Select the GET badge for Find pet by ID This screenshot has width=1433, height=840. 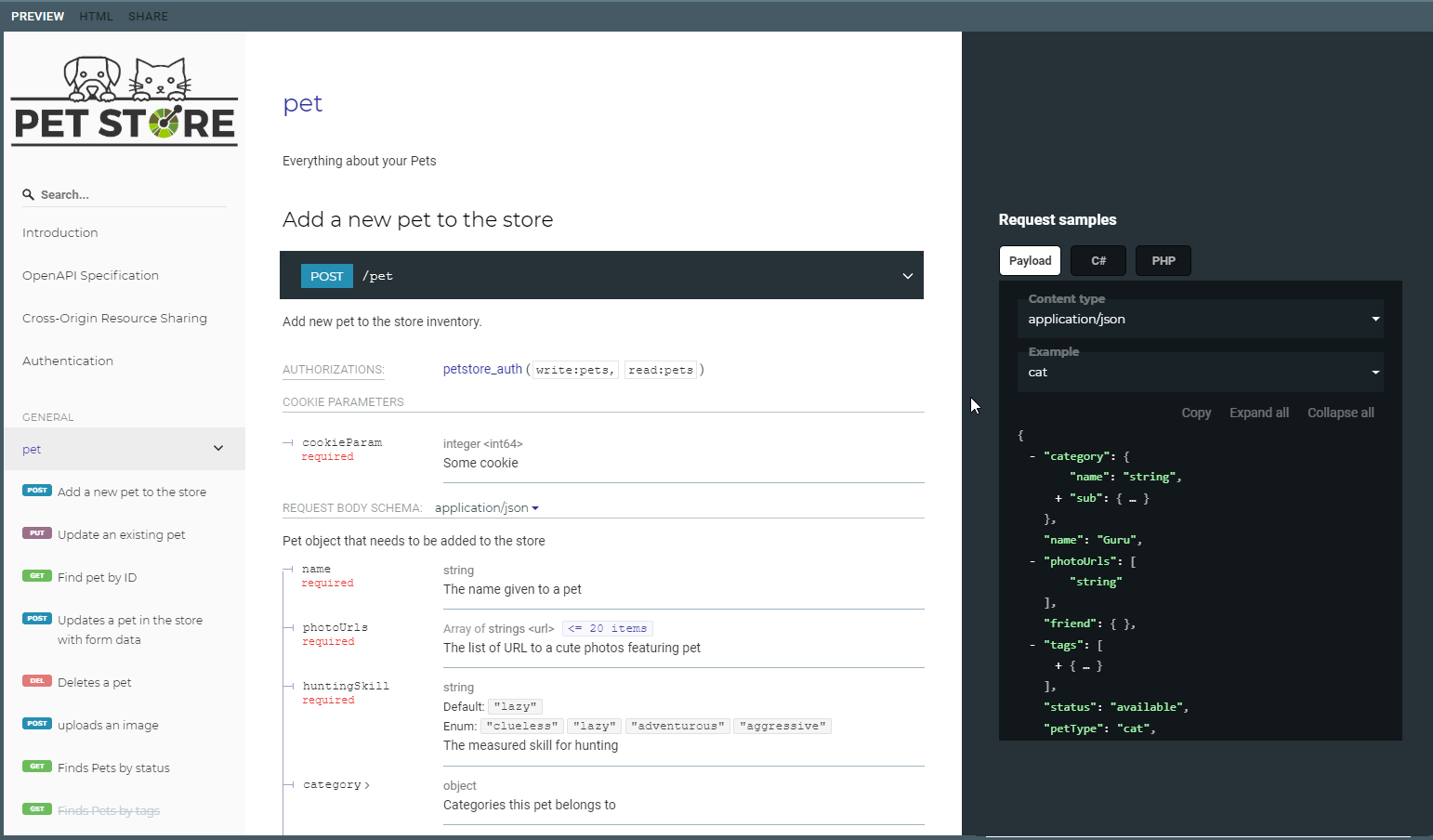(37, 575)
